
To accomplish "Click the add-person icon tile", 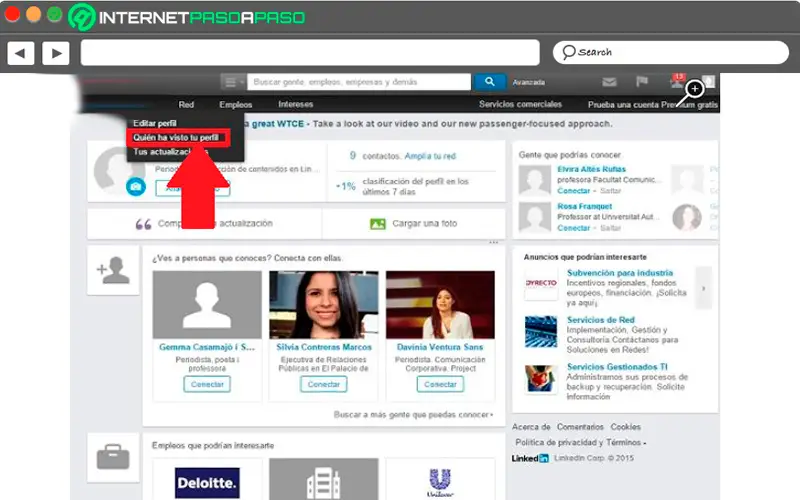I will [113, 270].
